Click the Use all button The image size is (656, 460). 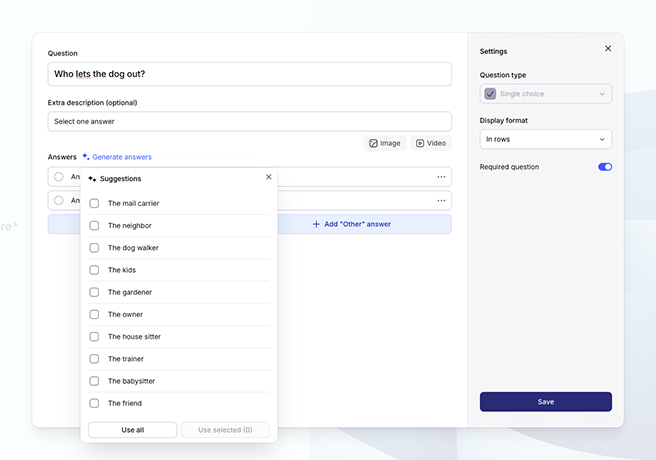click(x=133, y=430)
